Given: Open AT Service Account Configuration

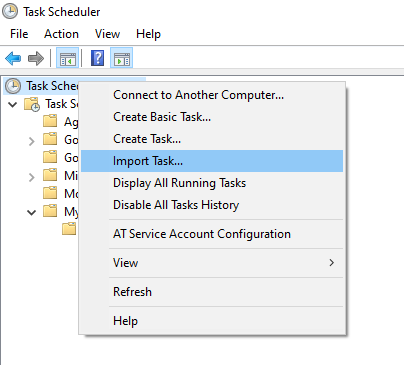Looking at the screenshot, I should (212, 234).
